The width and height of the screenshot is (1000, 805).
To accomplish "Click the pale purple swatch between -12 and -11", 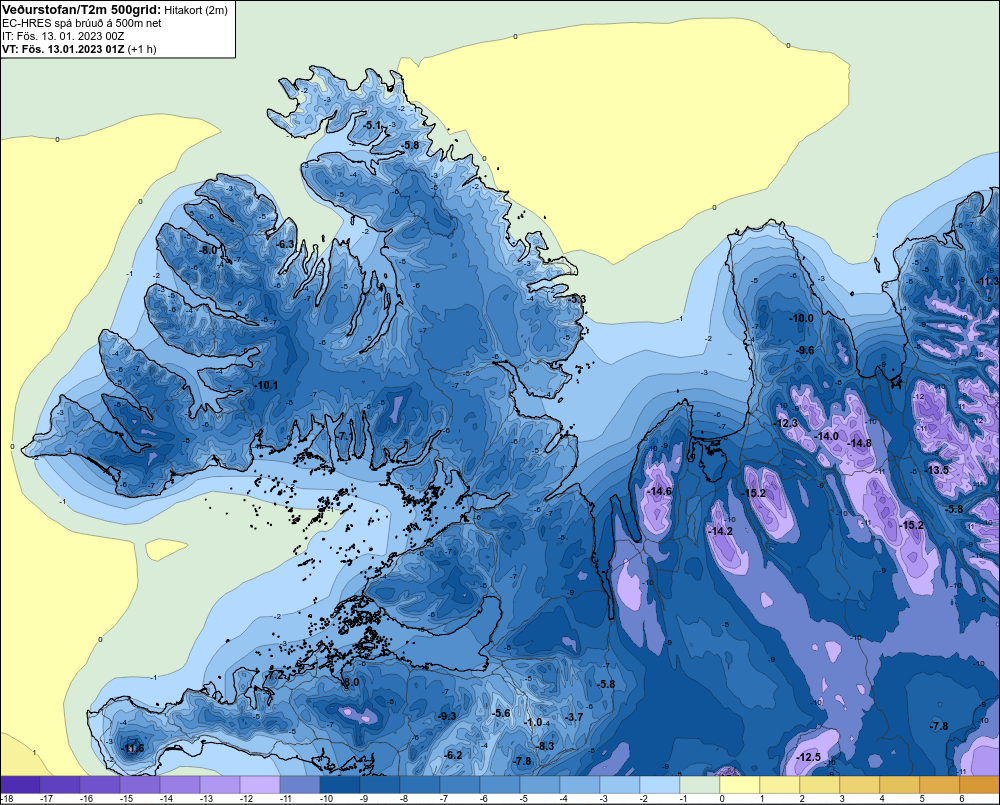I will click(x=260, y=785).
